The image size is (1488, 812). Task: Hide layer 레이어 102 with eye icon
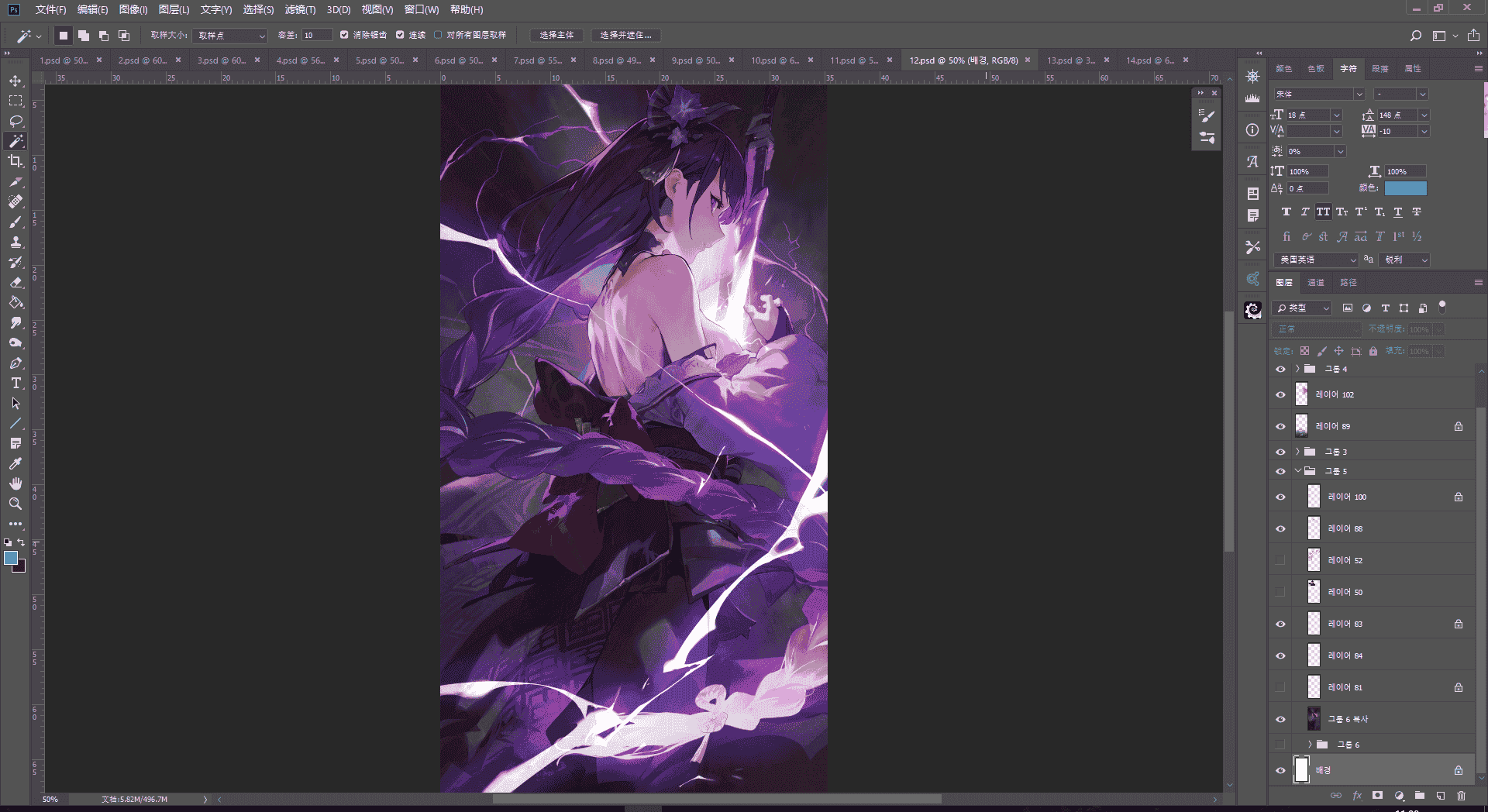(1280, 394)
